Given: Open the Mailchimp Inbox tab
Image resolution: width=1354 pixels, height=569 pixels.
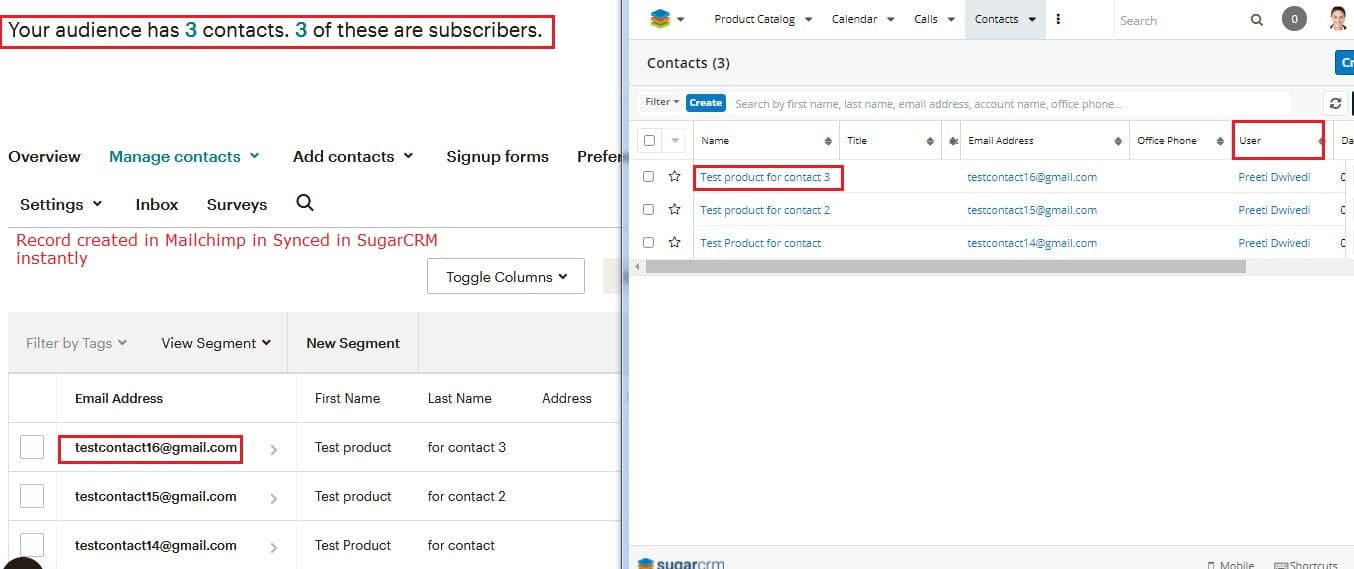Looking at the screenshot, I should click(157, 204).
